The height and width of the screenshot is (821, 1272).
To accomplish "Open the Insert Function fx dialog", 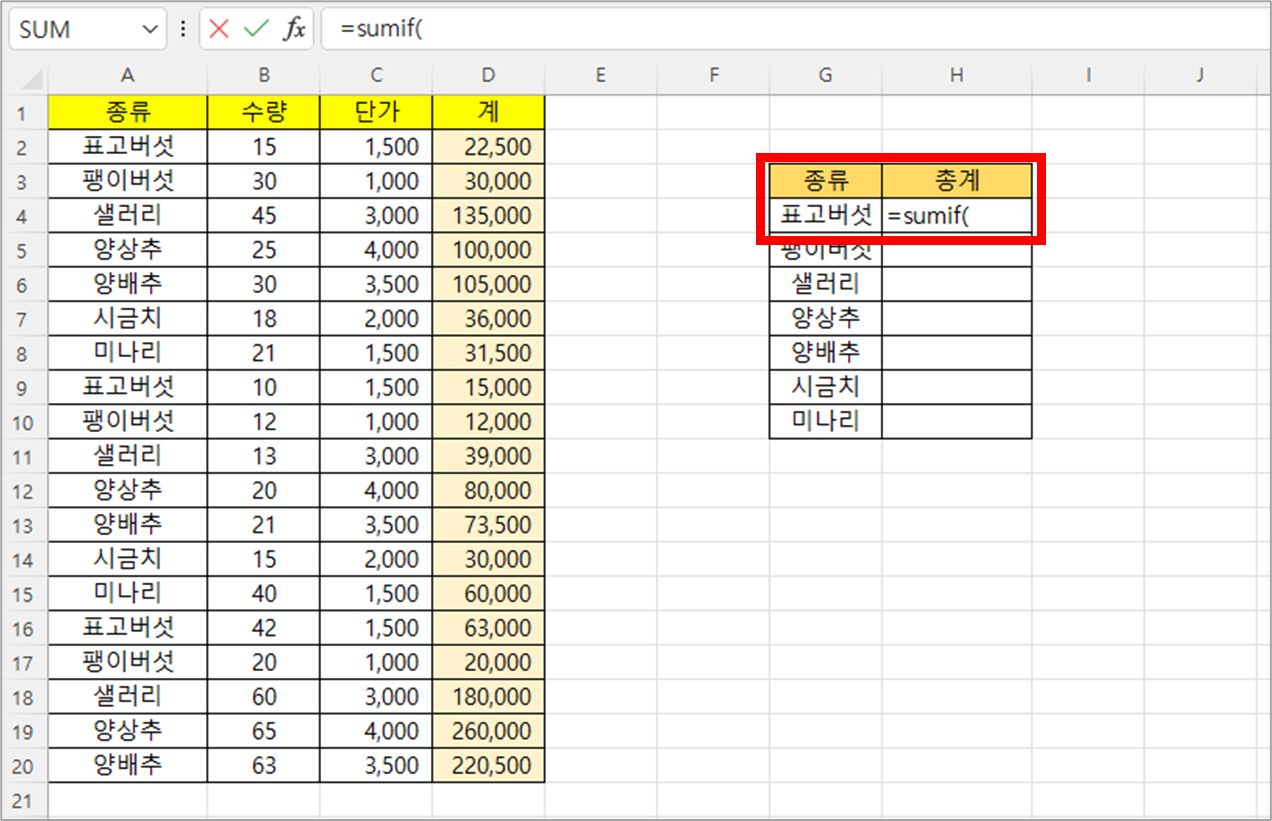I will point(295,29).
